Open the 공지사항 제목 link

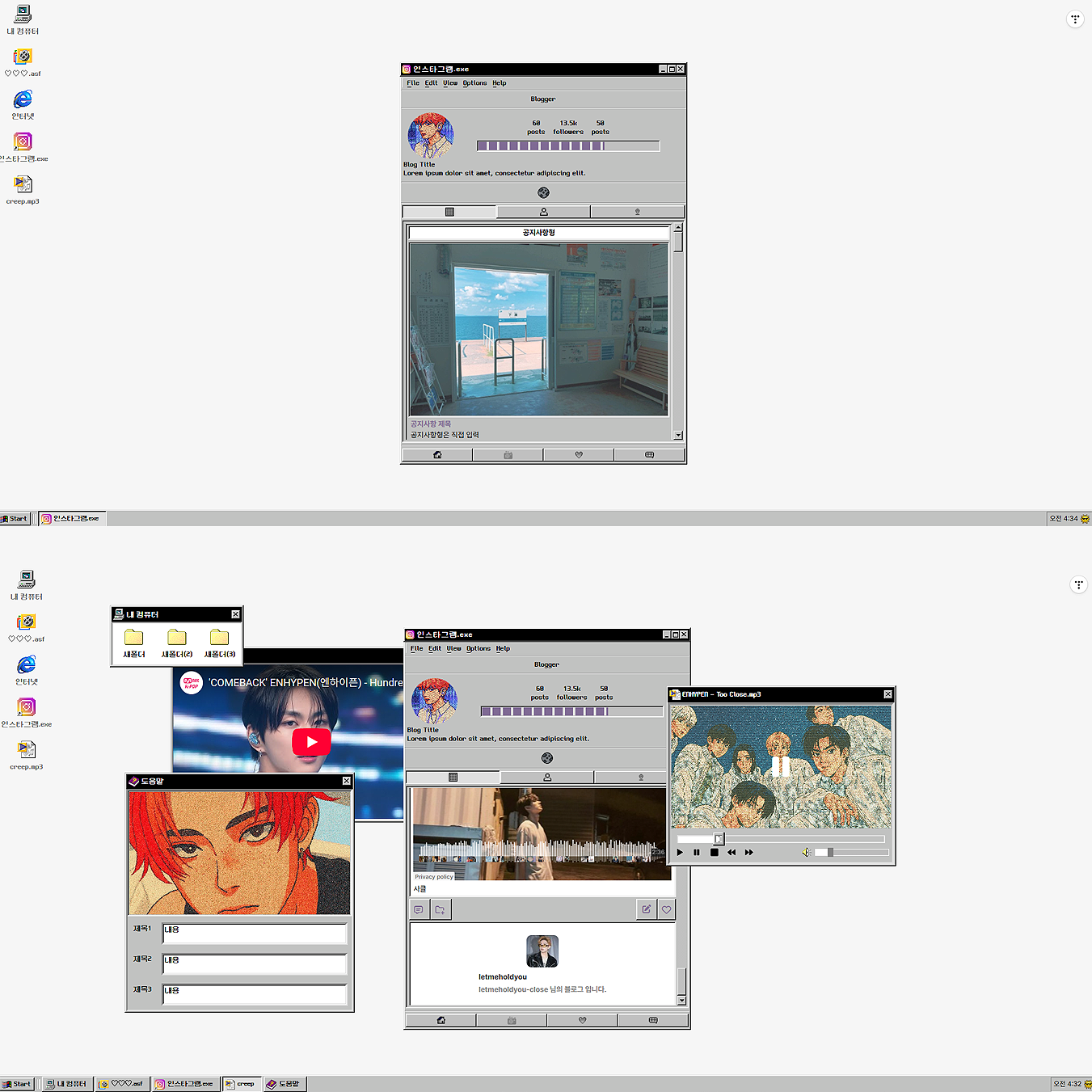click(431, 424)
